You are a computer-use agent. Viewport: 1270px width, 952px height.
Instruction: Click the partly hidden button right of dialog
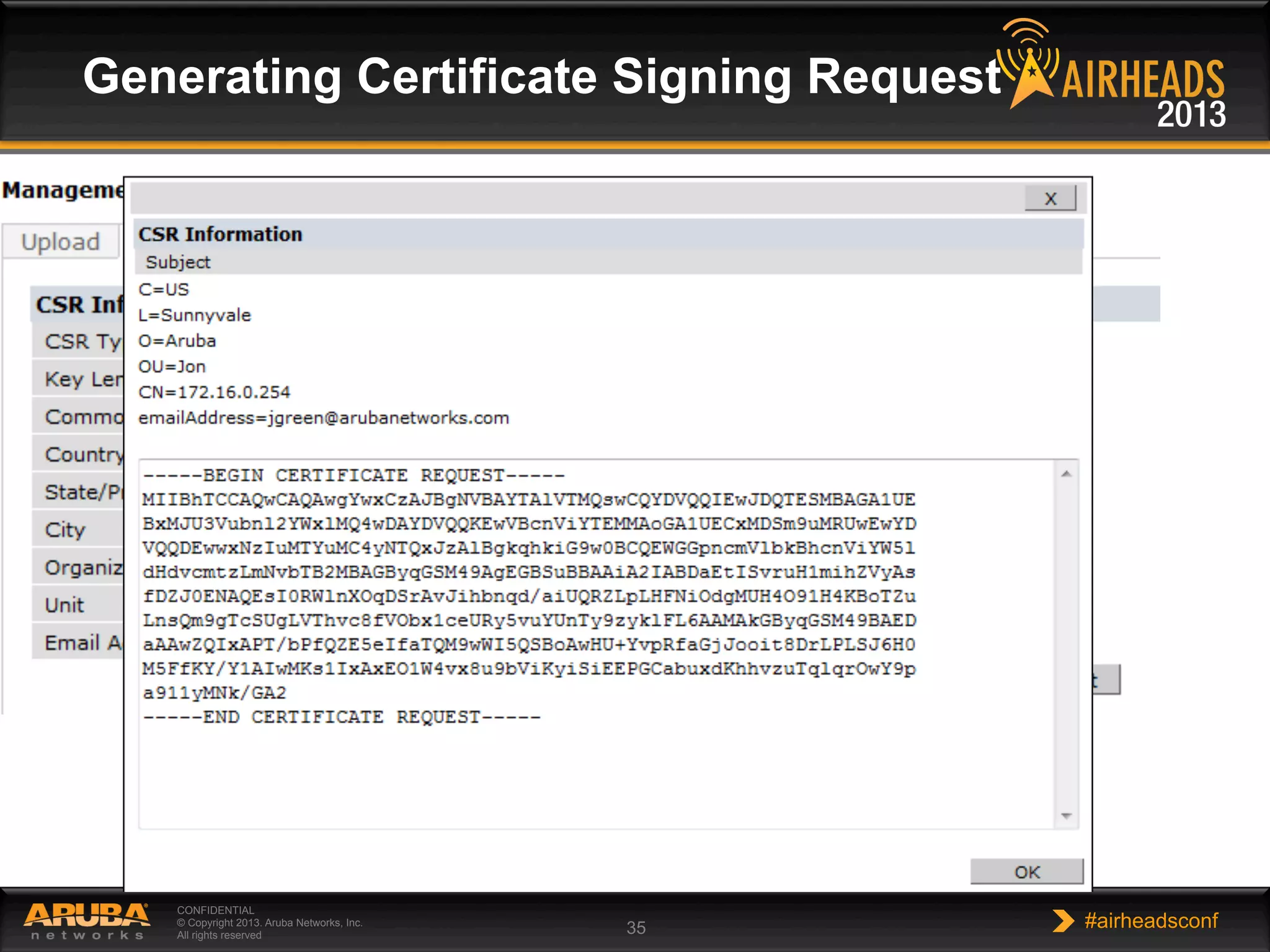(1106, 680)
